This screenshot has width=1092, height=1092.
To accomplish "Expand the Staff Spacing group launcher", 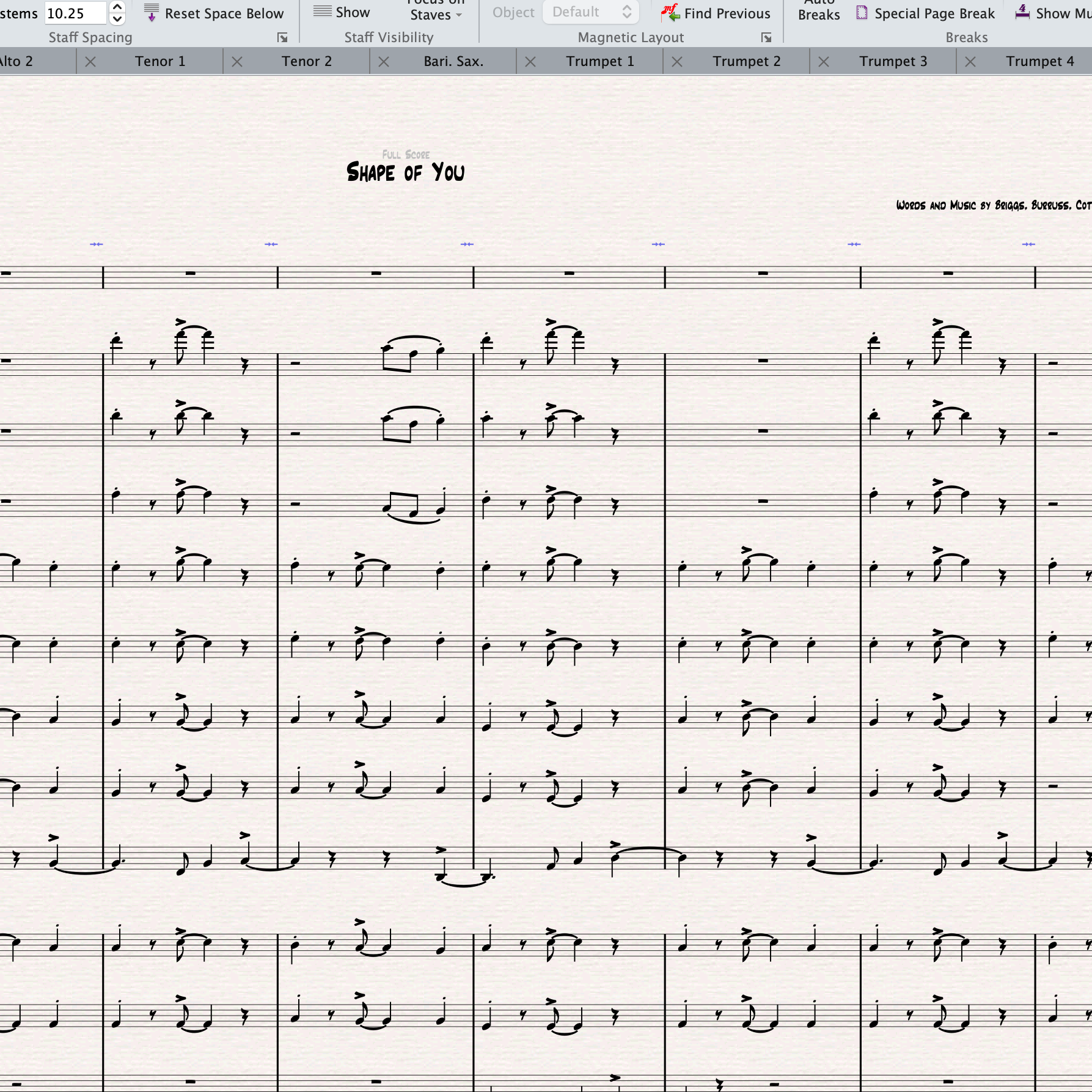I will [x=282, y=38].
